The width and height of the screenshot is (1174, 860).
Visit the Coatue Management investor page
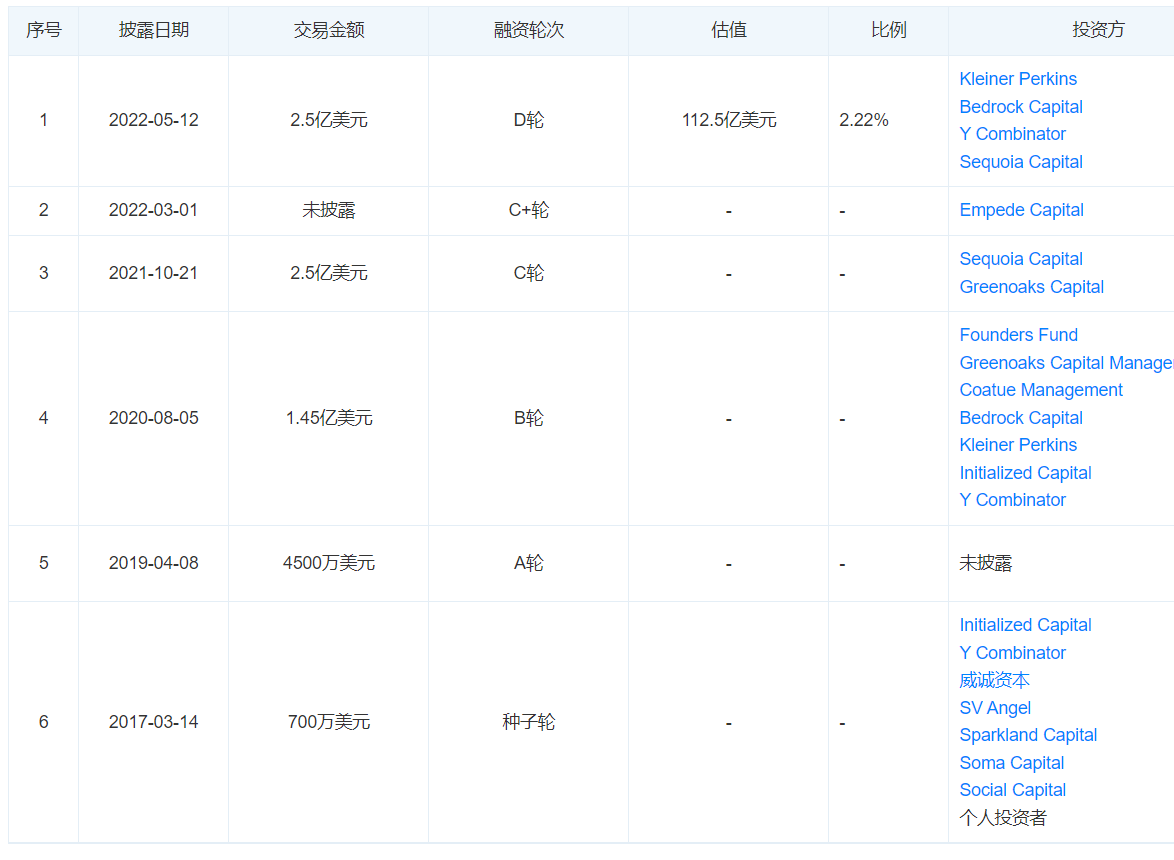[x=1040, y=390]
